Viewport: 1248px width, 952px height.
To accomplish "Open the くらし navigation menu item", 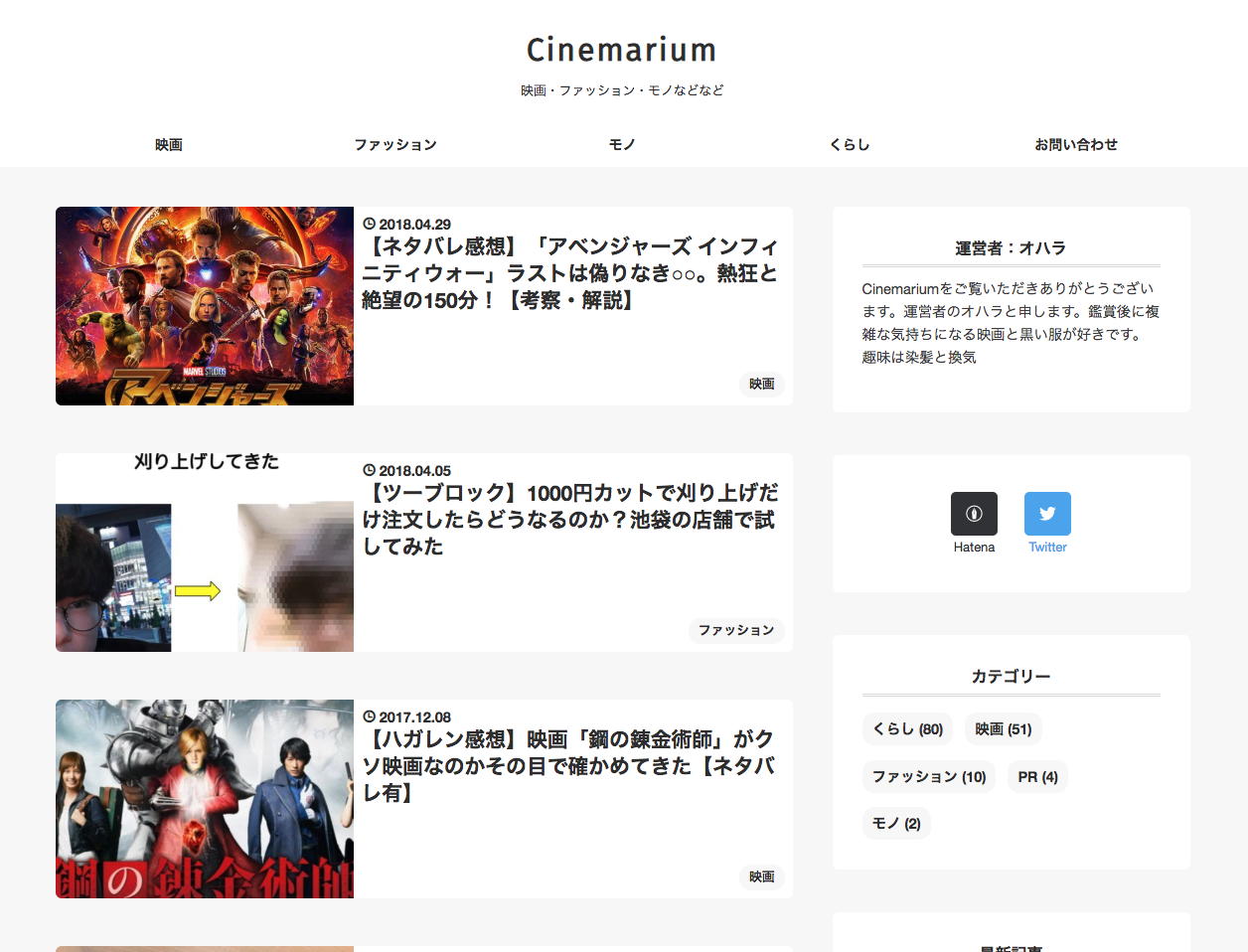I will [850, 144].
